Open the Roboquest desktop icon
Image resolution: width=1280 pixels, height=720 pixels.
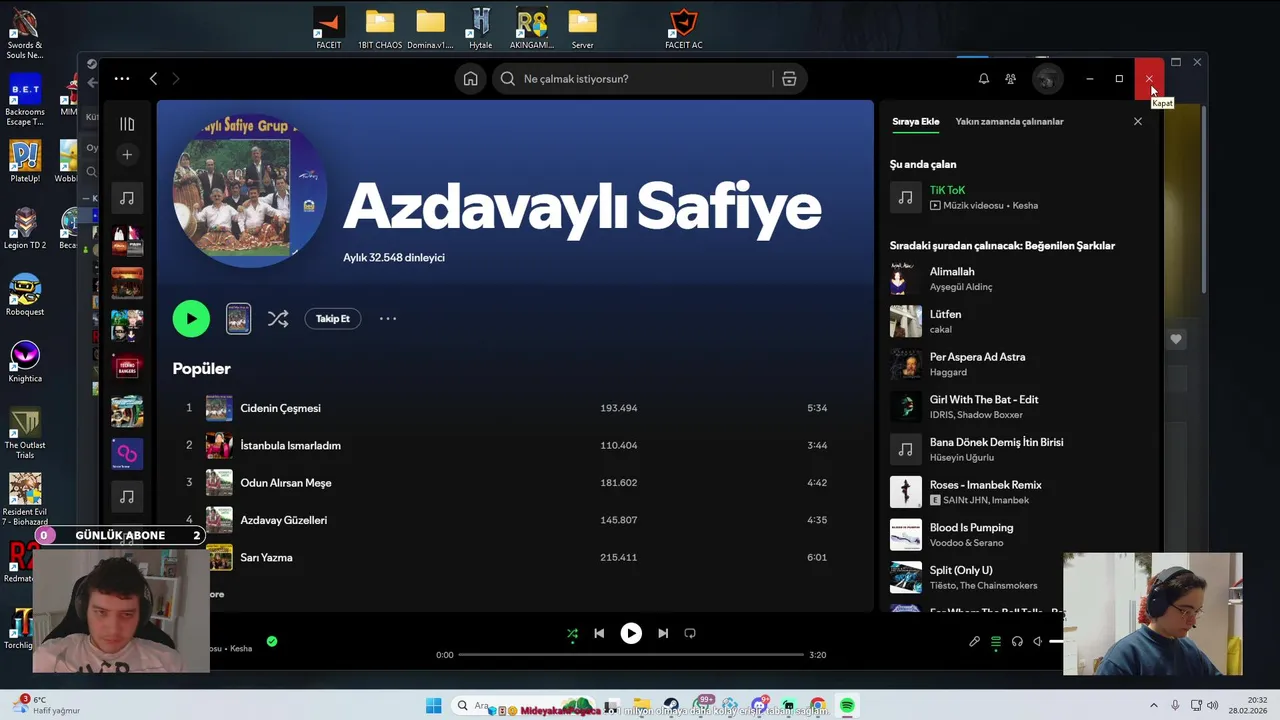click(25, 295)
